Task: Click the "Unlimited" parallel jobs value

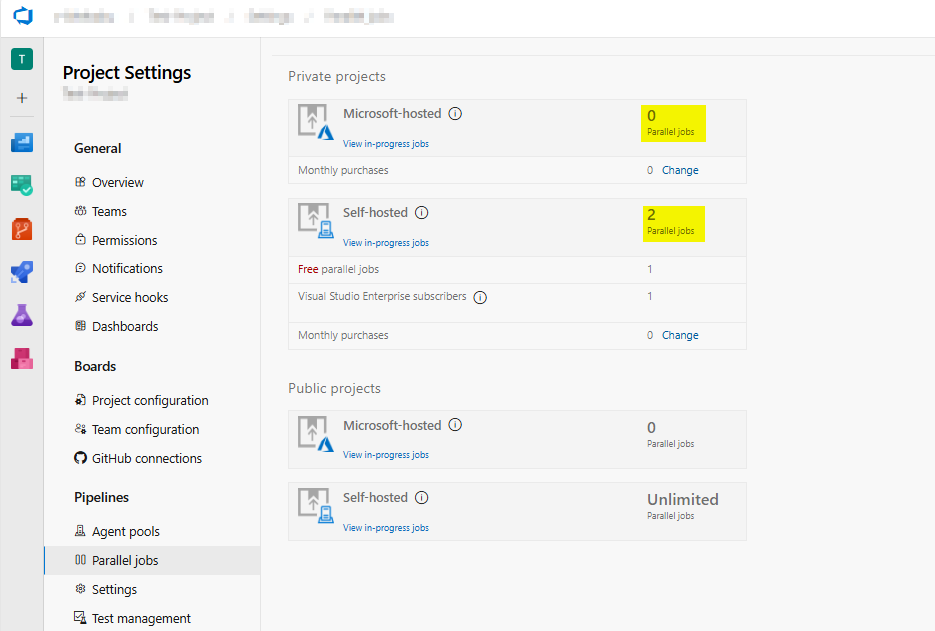Action: 683,499
